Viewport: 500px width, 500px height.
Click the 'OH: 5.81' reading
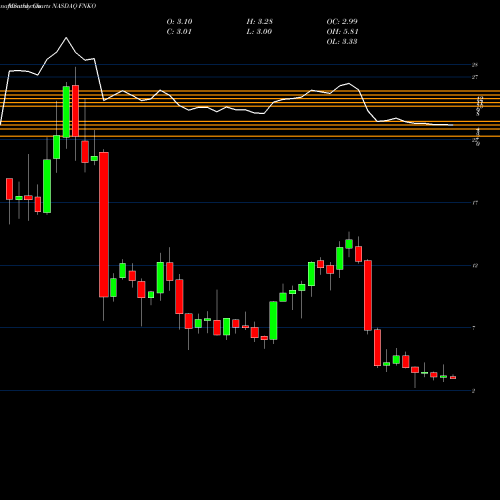point(342,32)
